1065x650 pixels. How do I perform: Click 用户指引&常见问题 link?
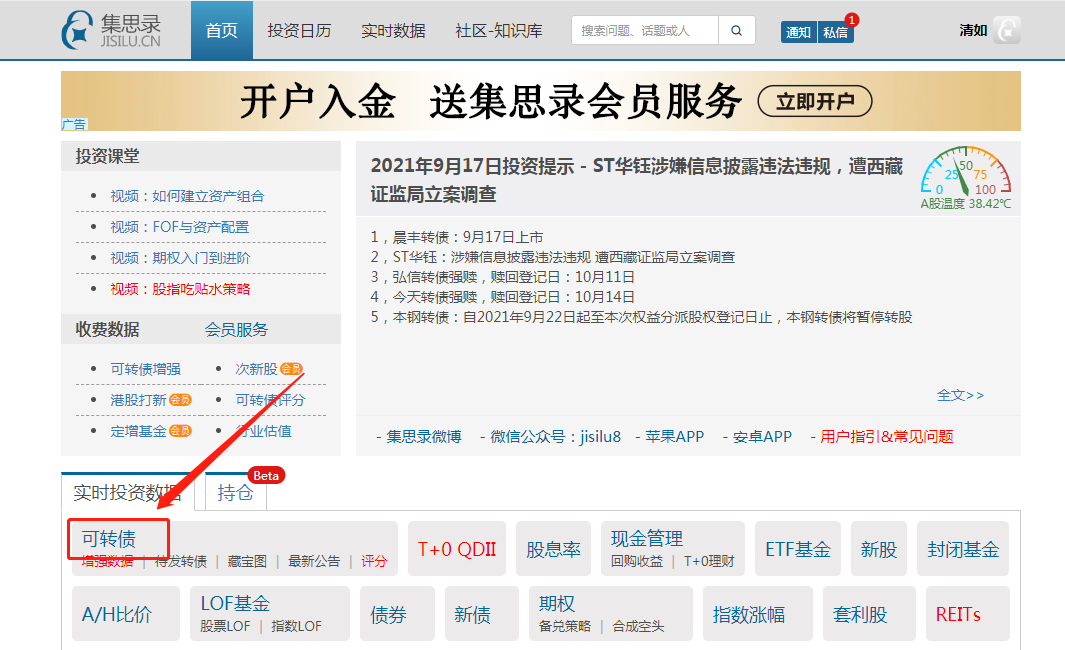coord(886,436)
